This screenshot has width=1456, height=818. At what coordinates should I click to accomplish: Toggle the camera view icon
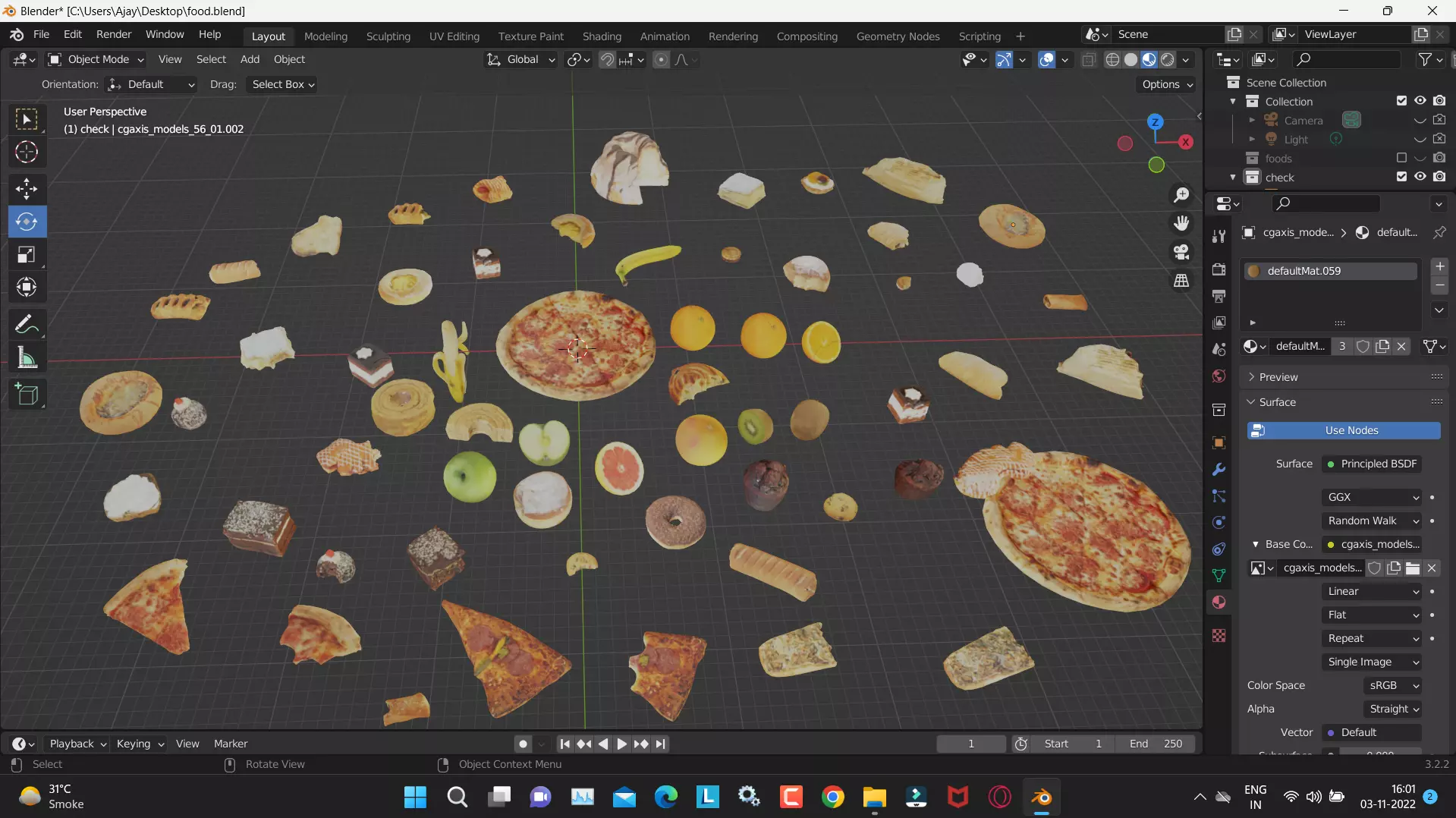click(1181, 252)
